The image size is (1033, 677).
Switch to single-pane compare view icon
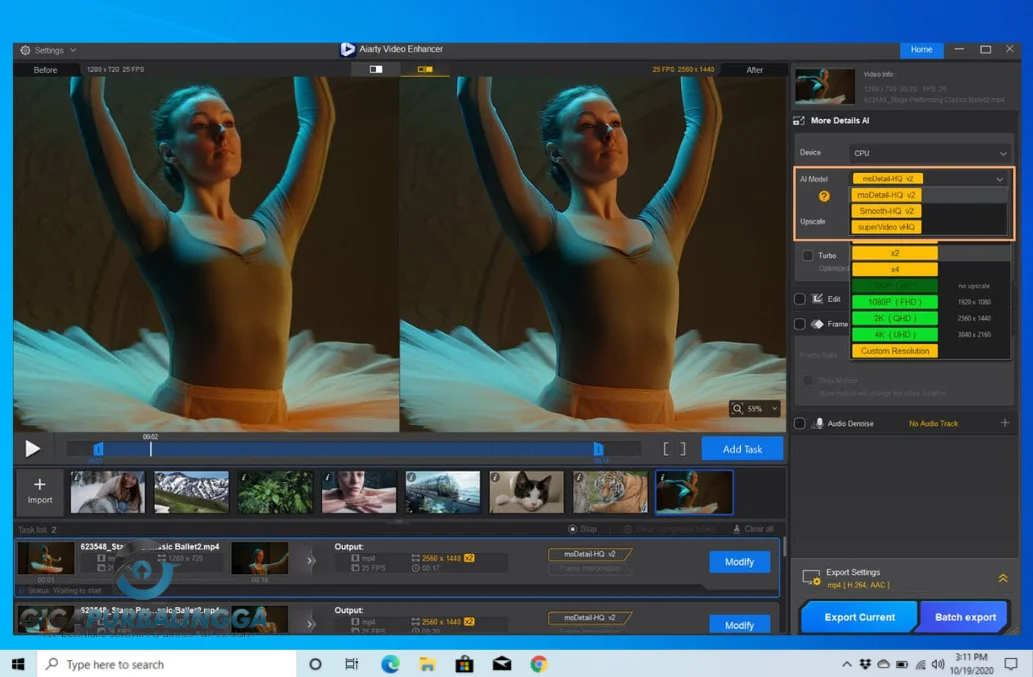click(376, 69)
